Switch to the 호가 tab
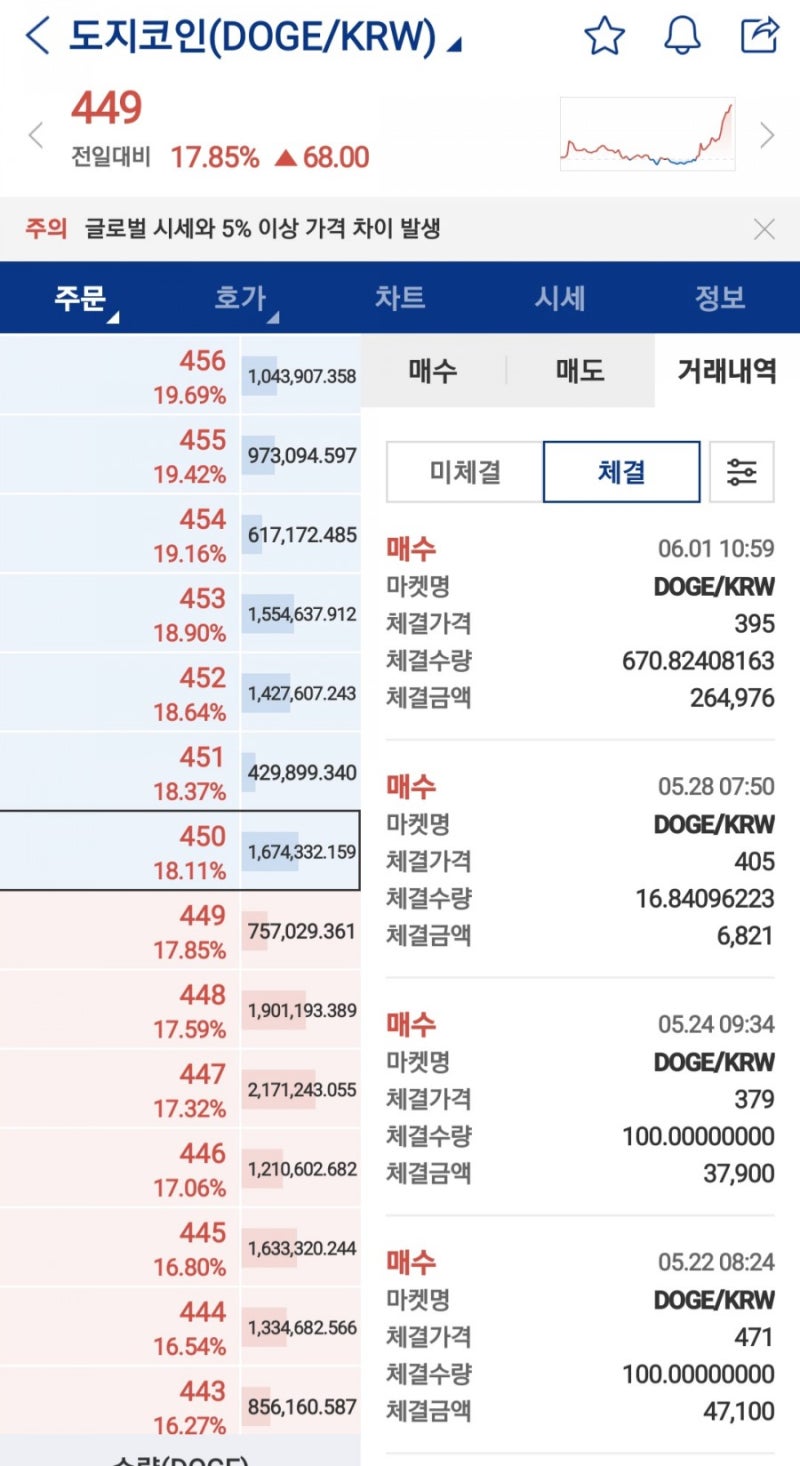Screen dimensions: 800x1466 click(x=240, y=298)
